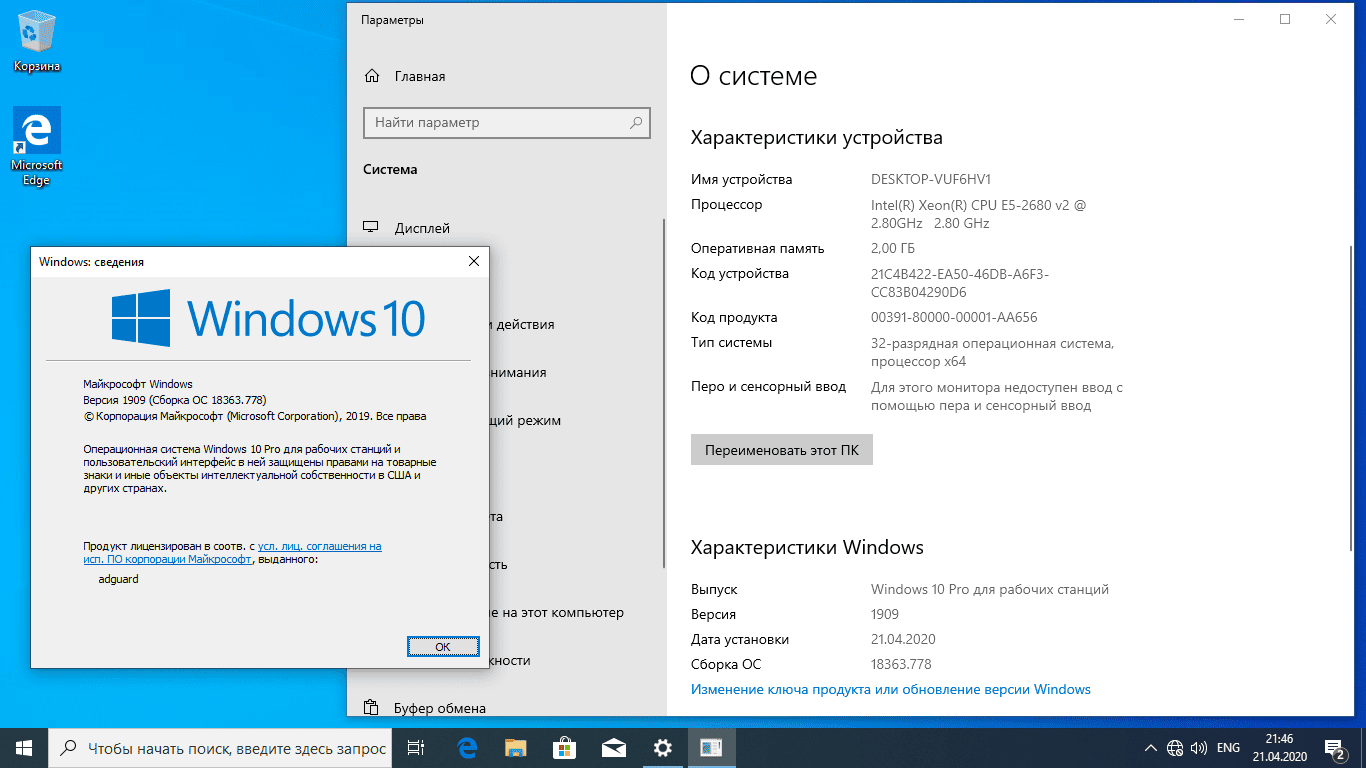
Task: Open Microsoft Store from the taskbar
Action: point(564,747)
